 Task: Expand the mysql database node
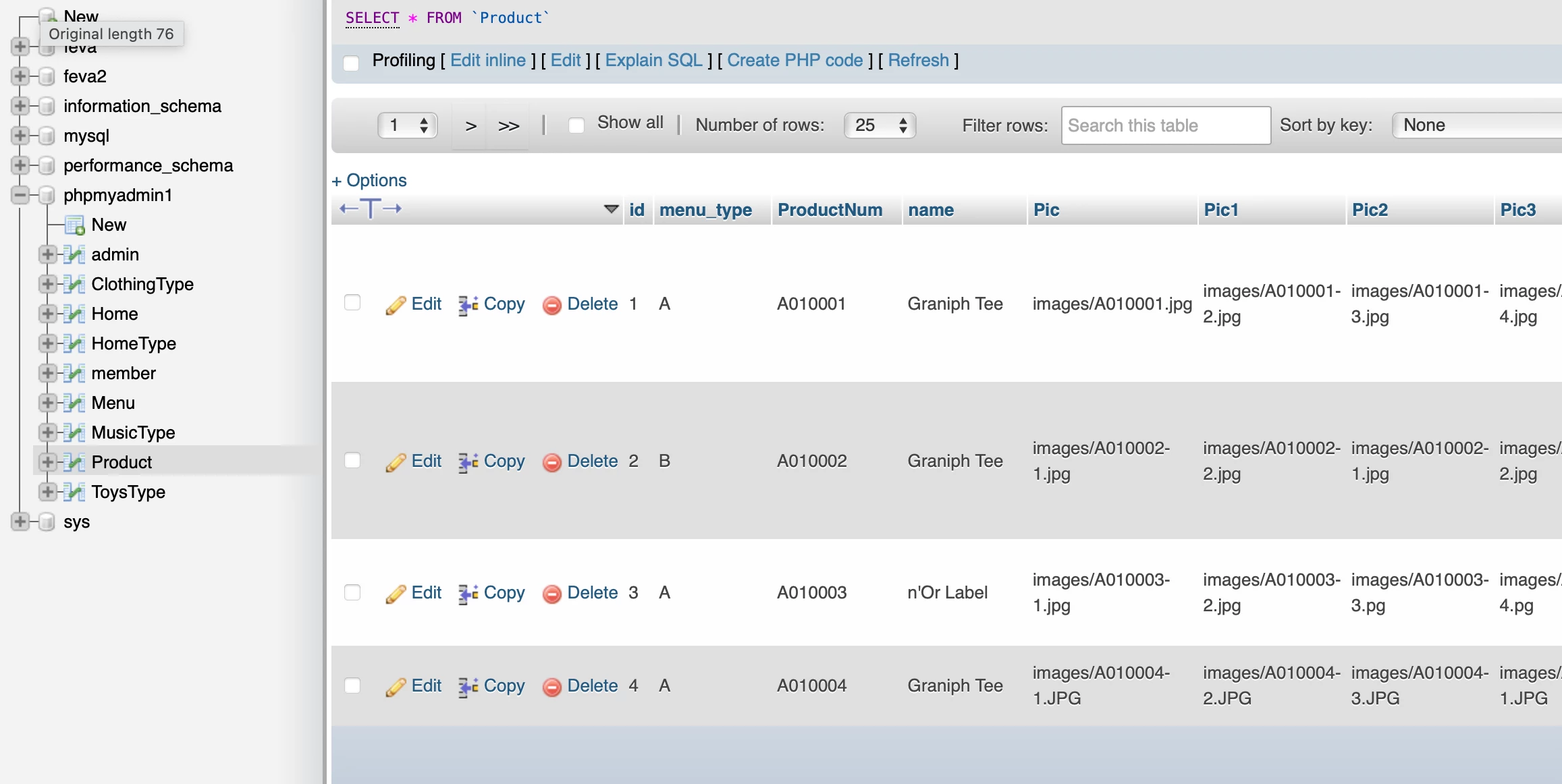tap(20, 136)
